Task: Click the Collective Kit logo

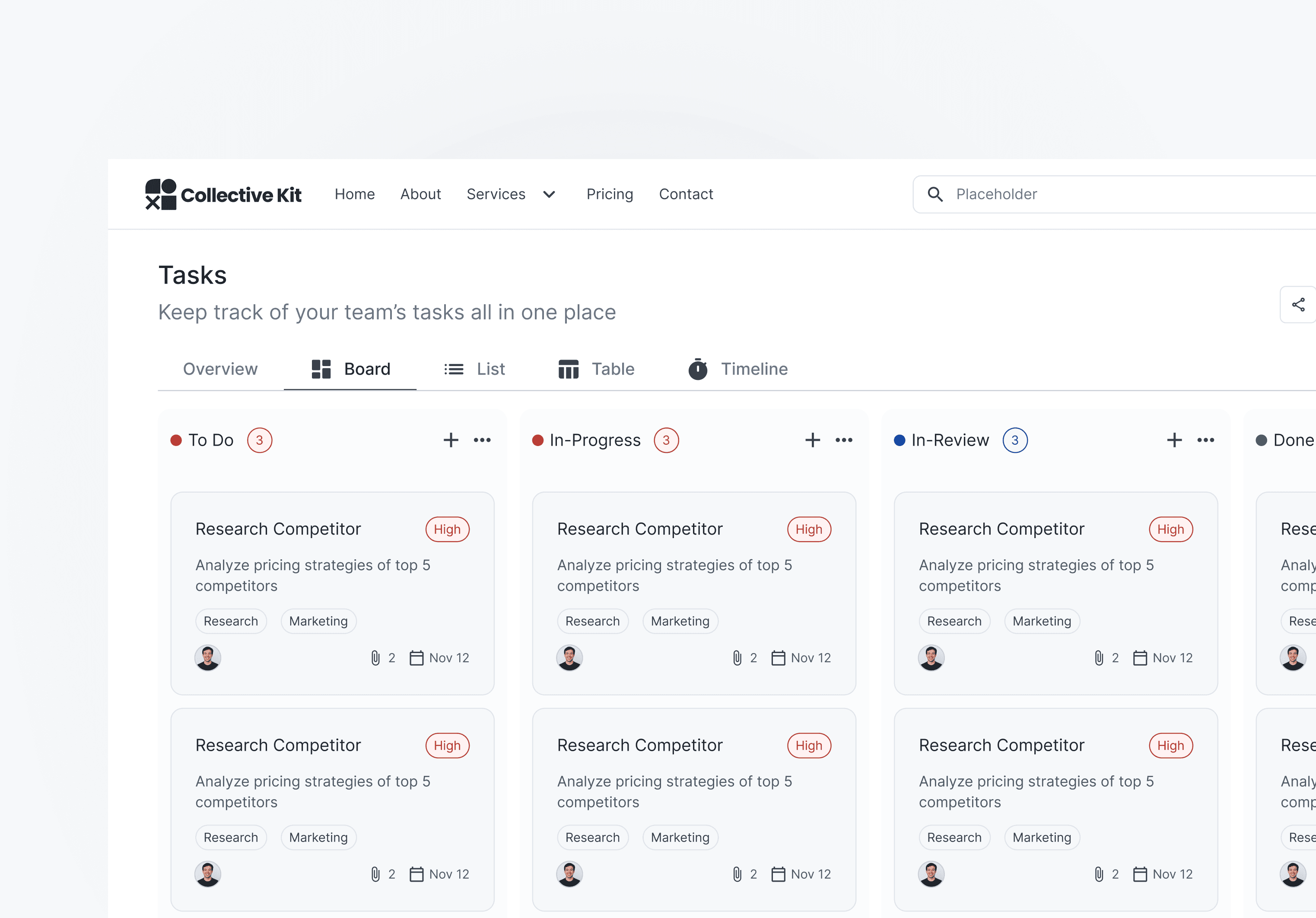Action: pos(223,194)
